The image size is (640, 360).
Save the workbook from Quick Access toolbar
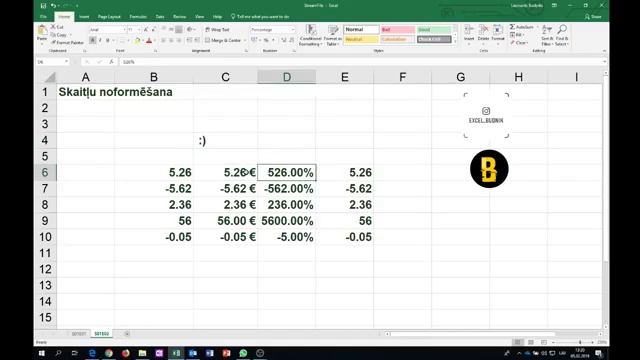click(43, 6)
